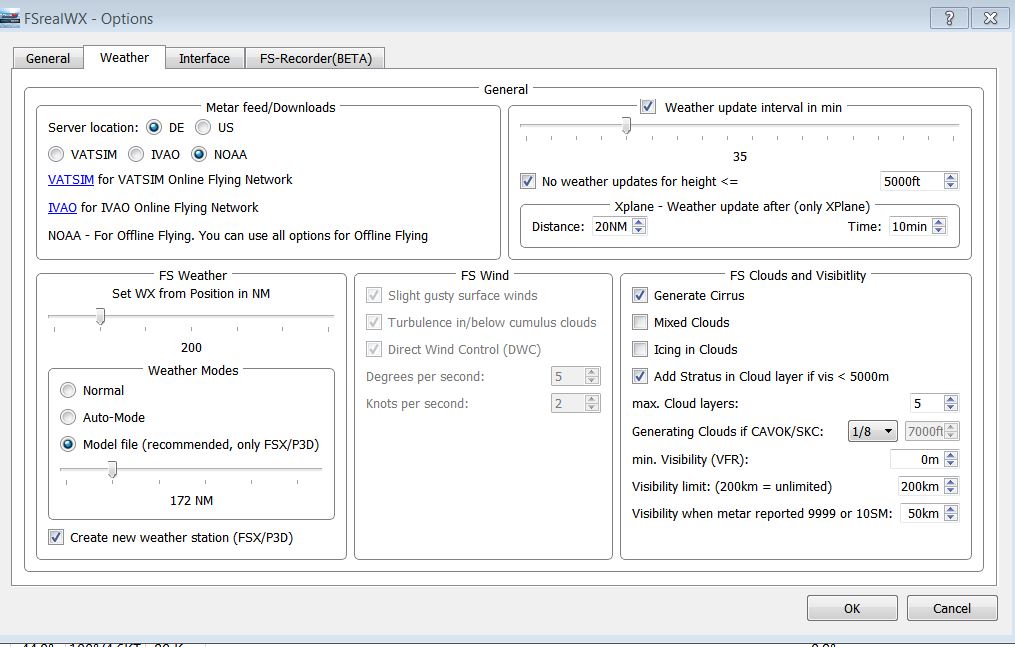Click the Visibility limit 200km spinner arrows

(950, 486)
